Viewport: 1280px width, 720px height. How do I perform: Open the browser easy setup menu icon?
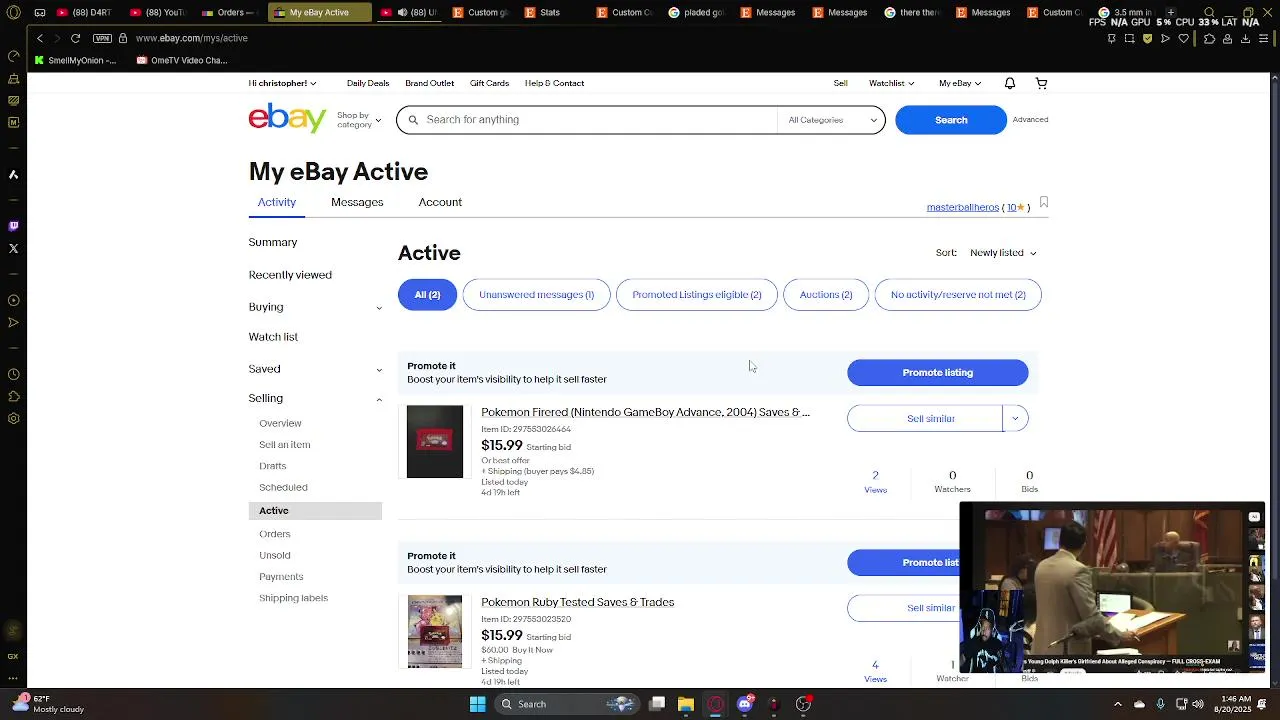coord(1265,39)
